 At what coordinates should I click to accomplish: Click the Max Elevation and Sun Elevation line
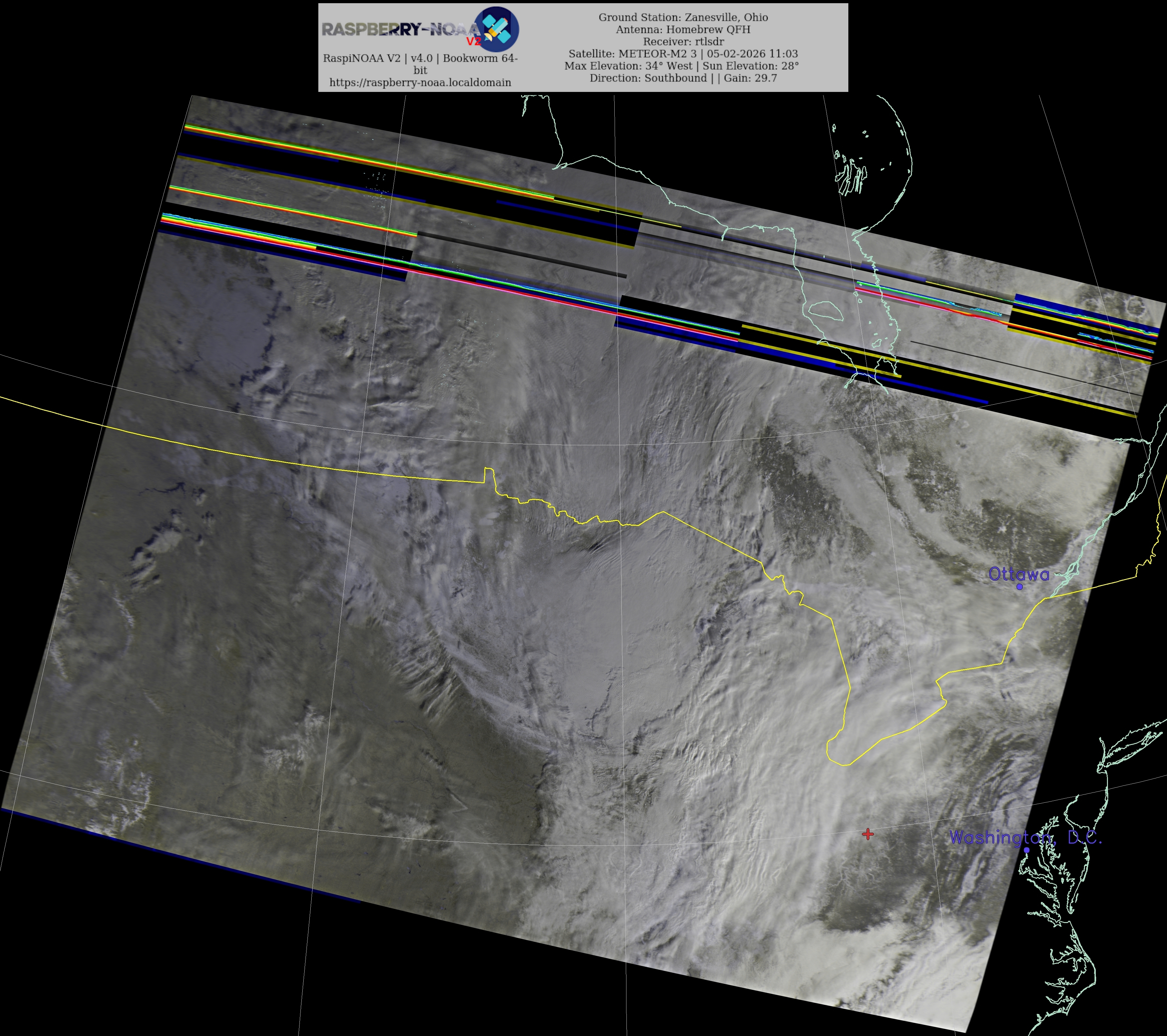(x=681, y=66)
